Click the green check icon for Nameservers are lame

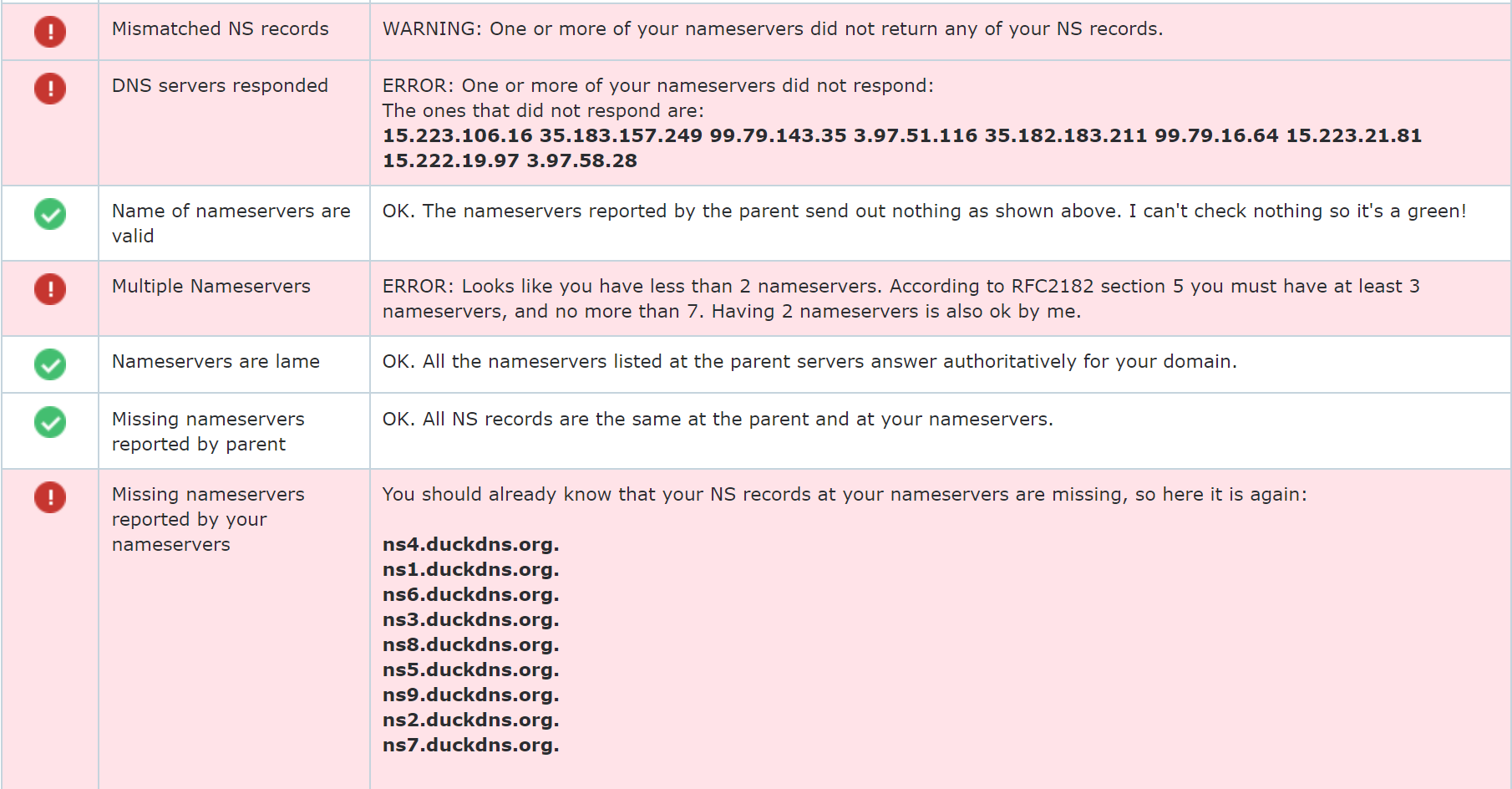tap(50, 364)
